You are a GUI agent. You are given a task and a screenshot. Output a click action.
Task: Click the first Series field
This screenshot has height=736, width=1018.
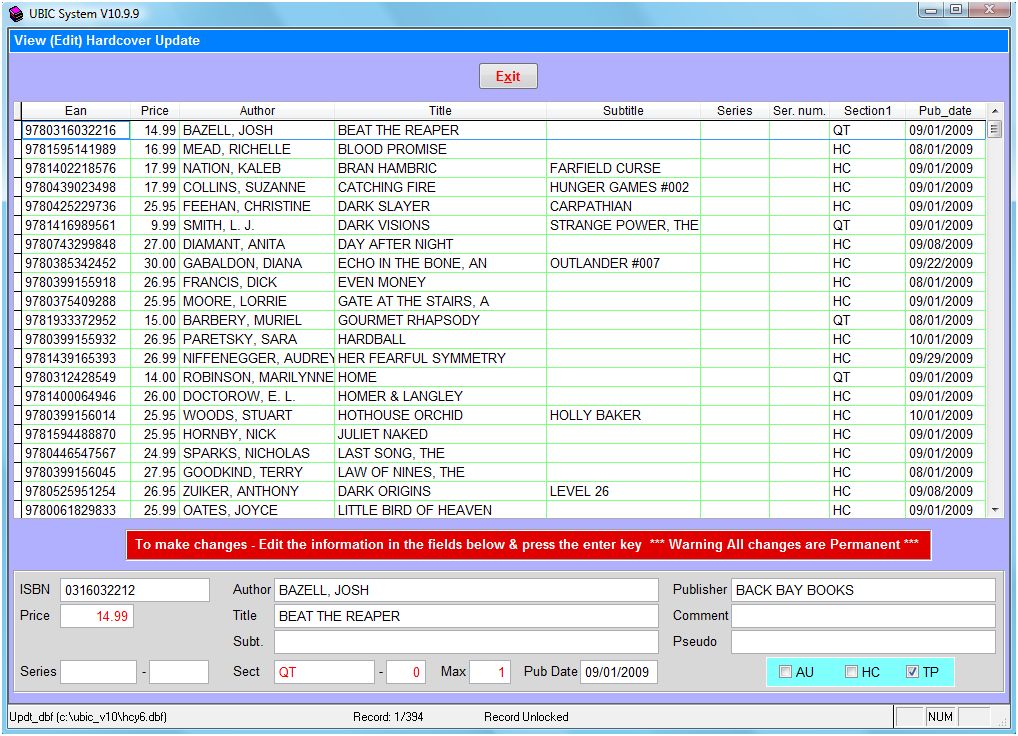(x=99, y=672)
